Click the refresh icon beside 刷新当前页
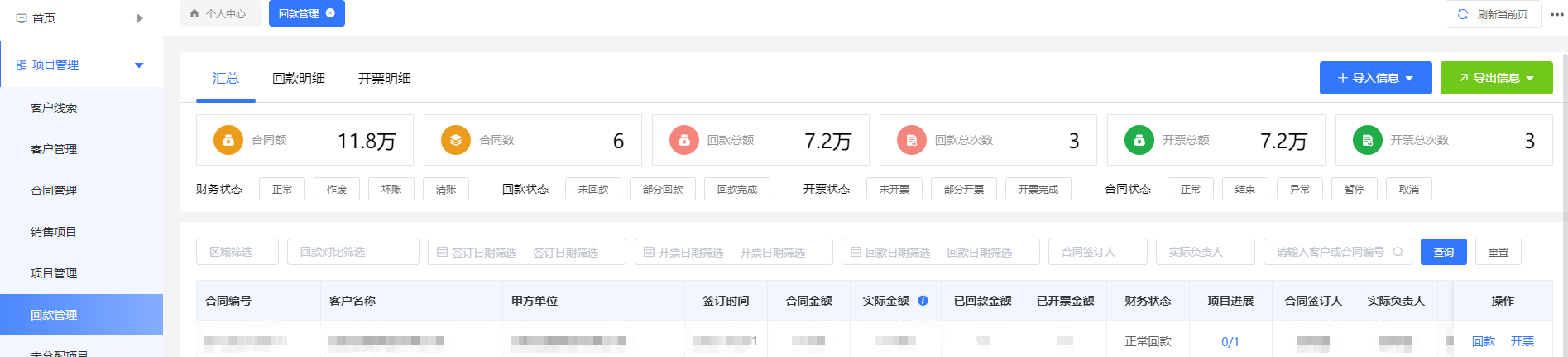The width and height of the screenshot is (1568, 357). (x=1462, y=14)
